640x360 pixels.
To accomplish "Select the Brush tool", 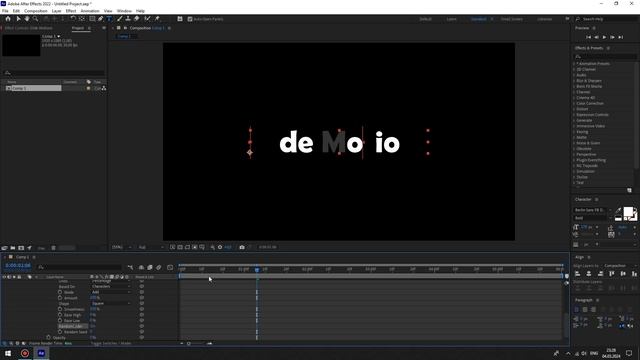I will coord(120,19).
